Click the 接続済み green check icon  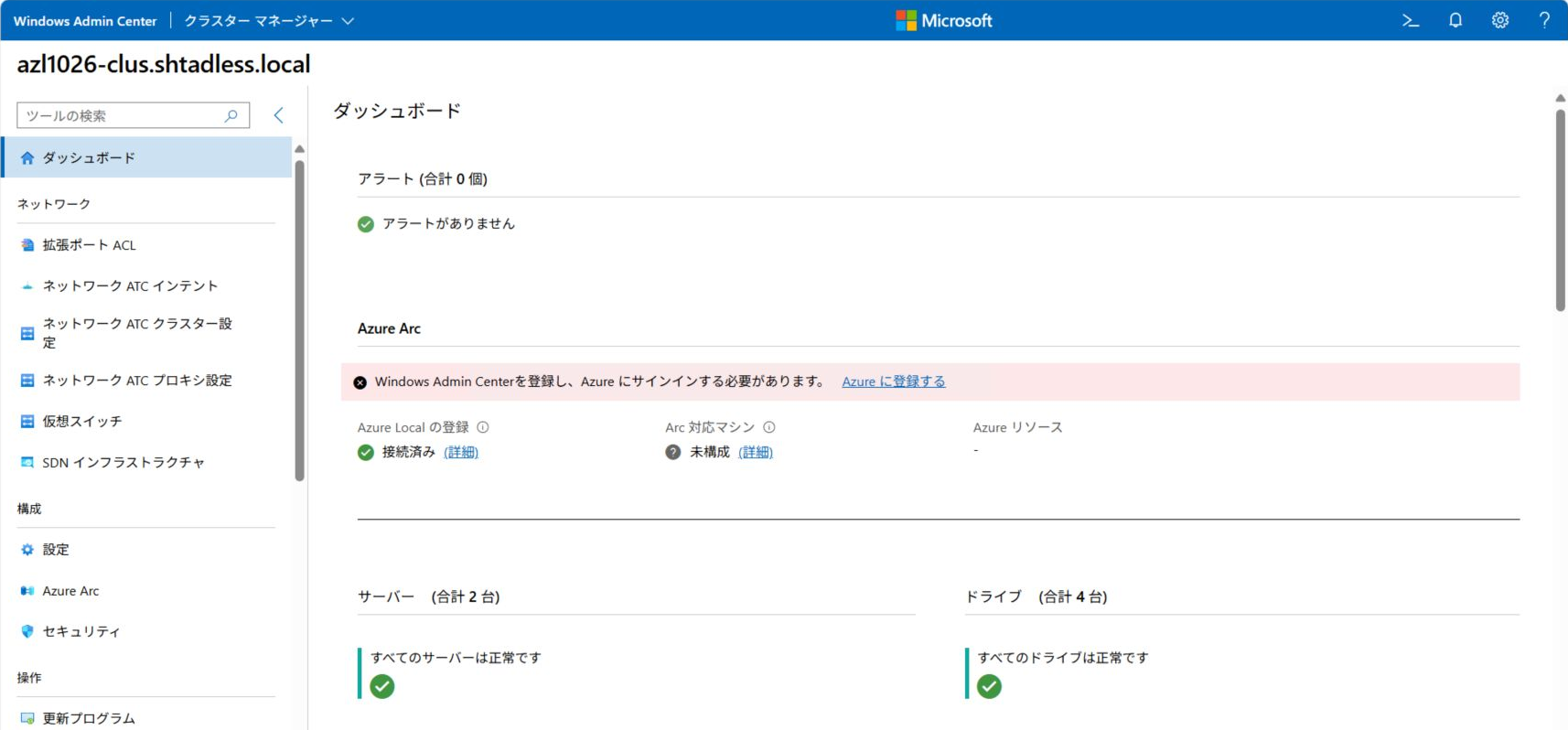pos(366,452)
